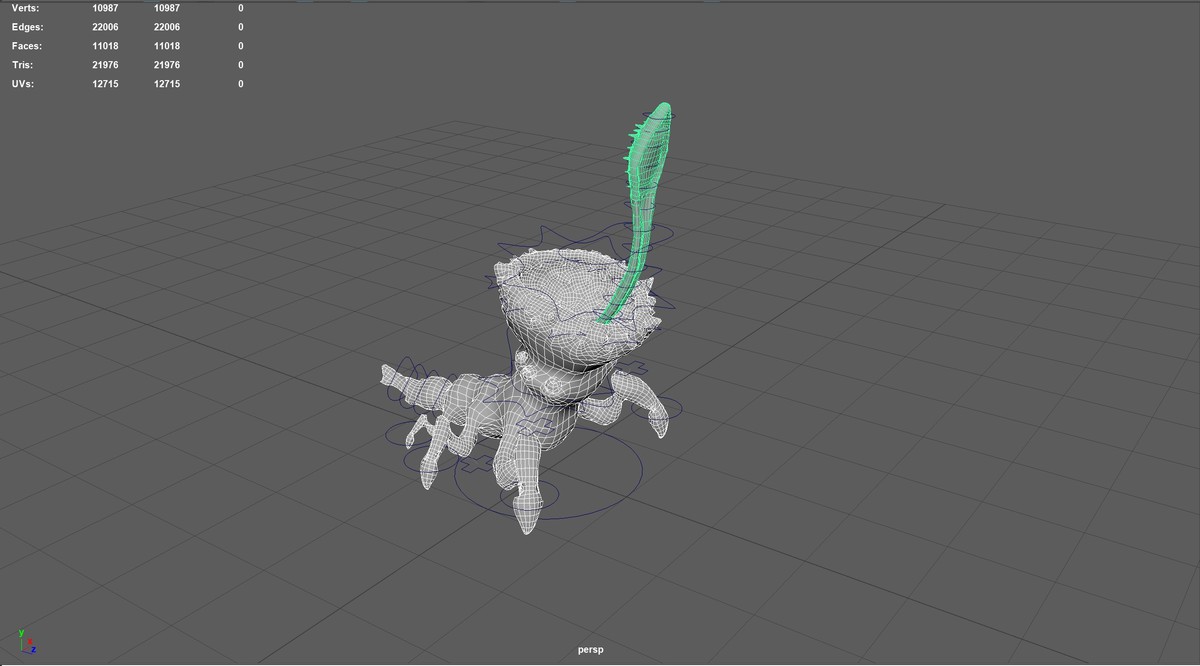The image size is (1200, 666).
Task: Click the 0 value in the Faces row
Action: [241, 46]
